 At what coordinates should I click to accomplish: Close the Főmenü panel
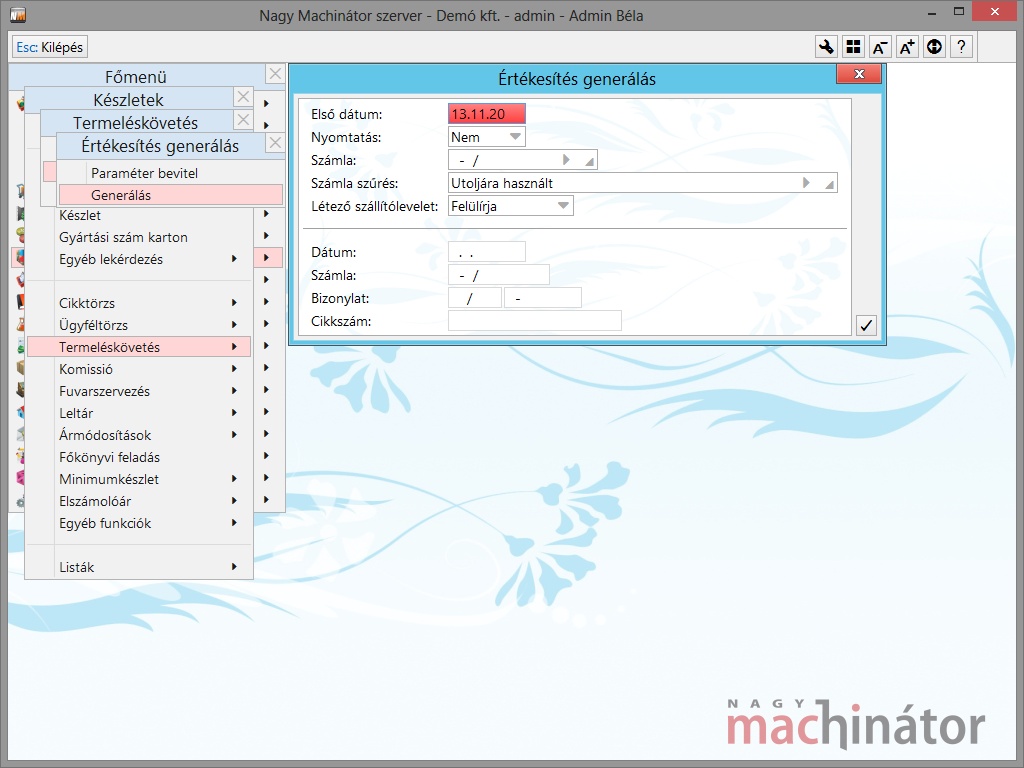pos(276,74)
